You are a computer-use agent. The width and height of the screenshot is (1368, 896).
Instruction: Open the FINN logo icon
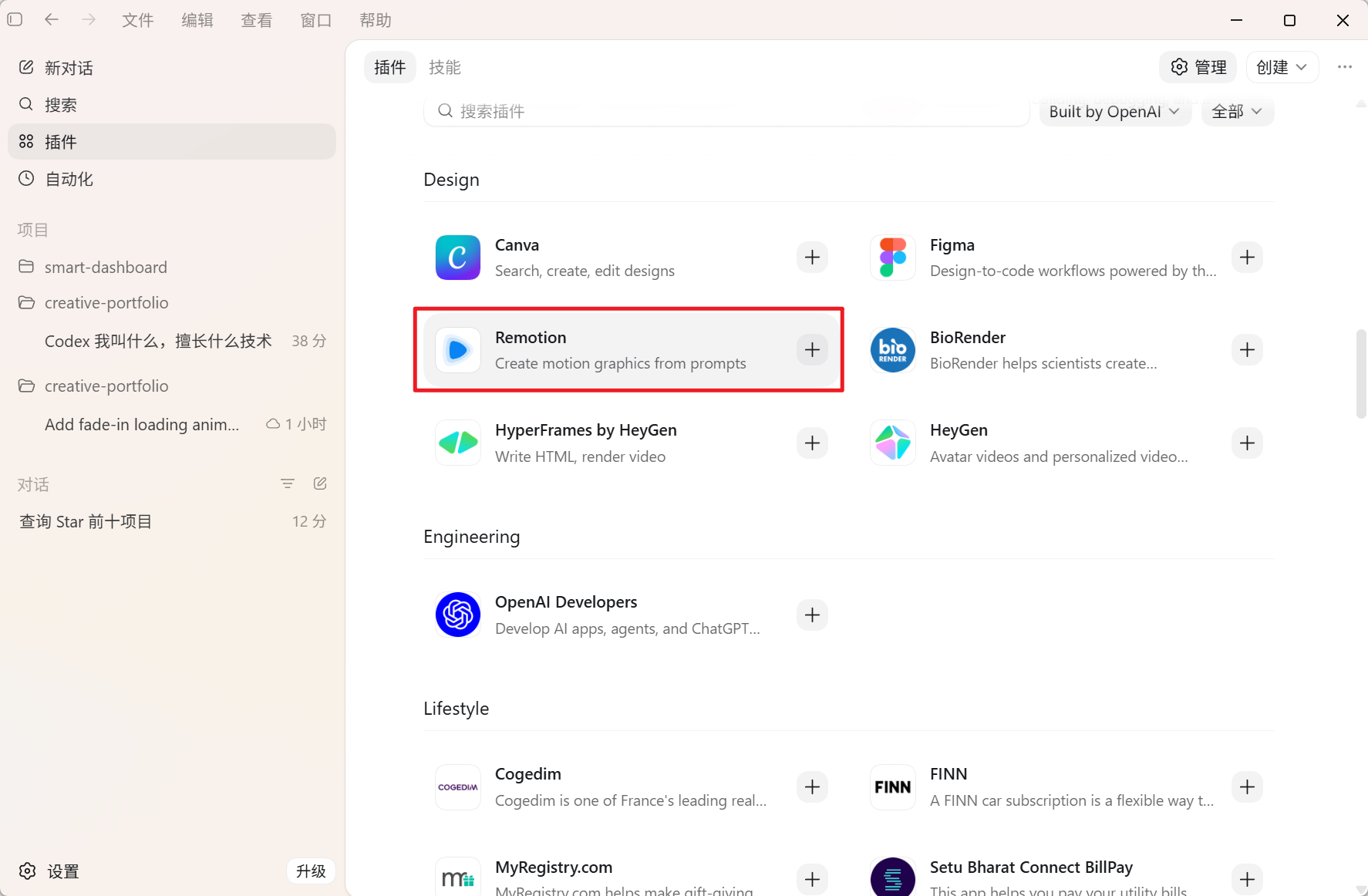(893, 787)
